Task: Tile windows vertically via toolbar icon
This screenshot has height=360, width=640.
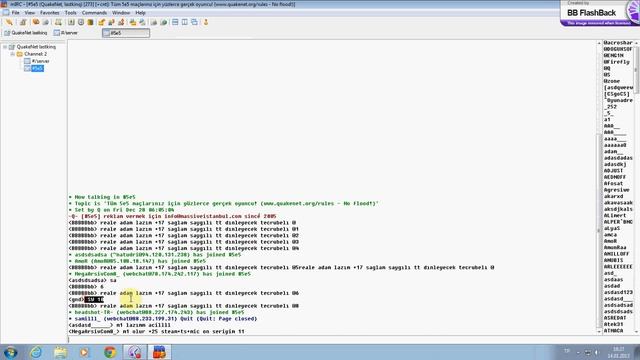Action: (x=184, y=22)
